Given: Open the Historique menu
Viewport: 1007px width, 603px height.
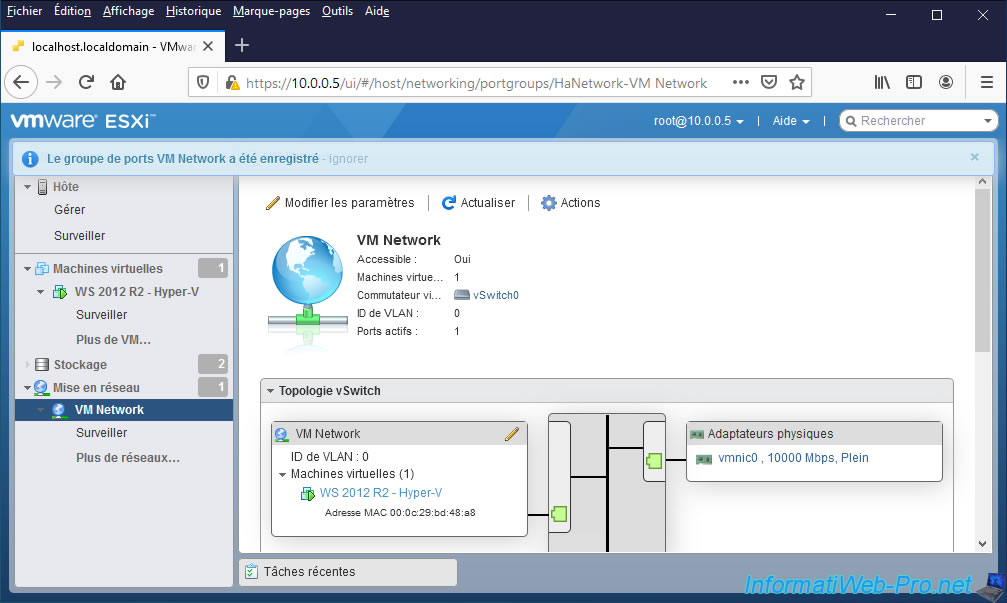Looking at the screenshot, I should click(193, 11).
